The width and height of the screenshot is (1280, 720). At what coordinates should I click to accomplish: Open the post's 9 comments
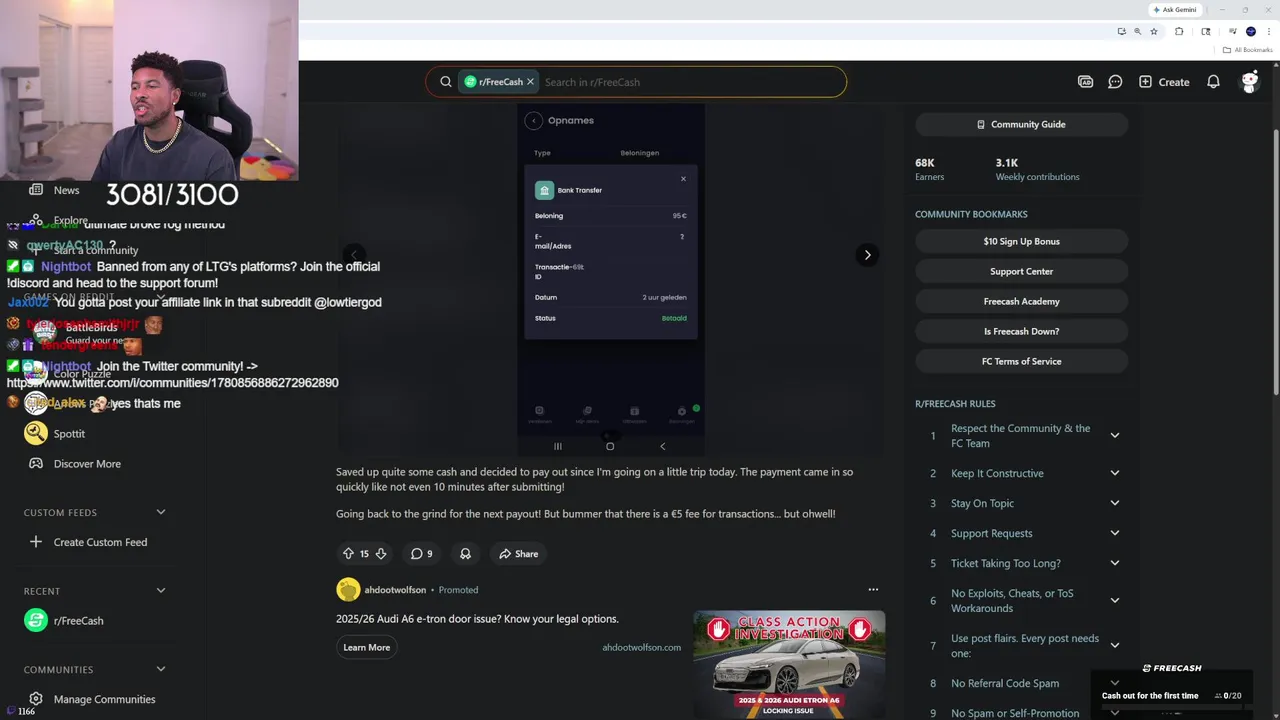(x=422, y=554)
